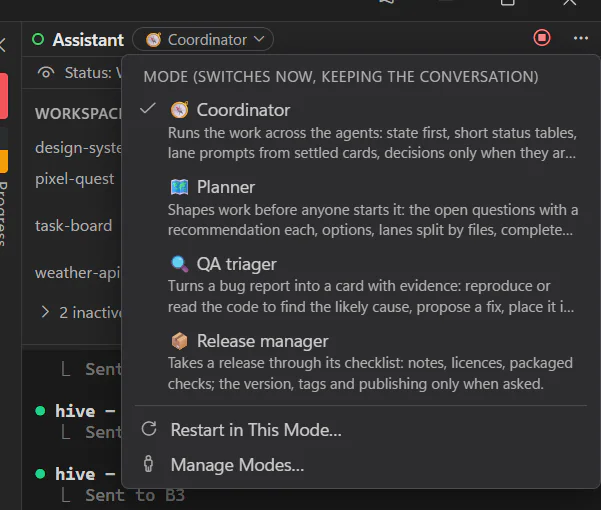
Task: Click the green status circle beside Assistant
Action: tap(38, 39)
